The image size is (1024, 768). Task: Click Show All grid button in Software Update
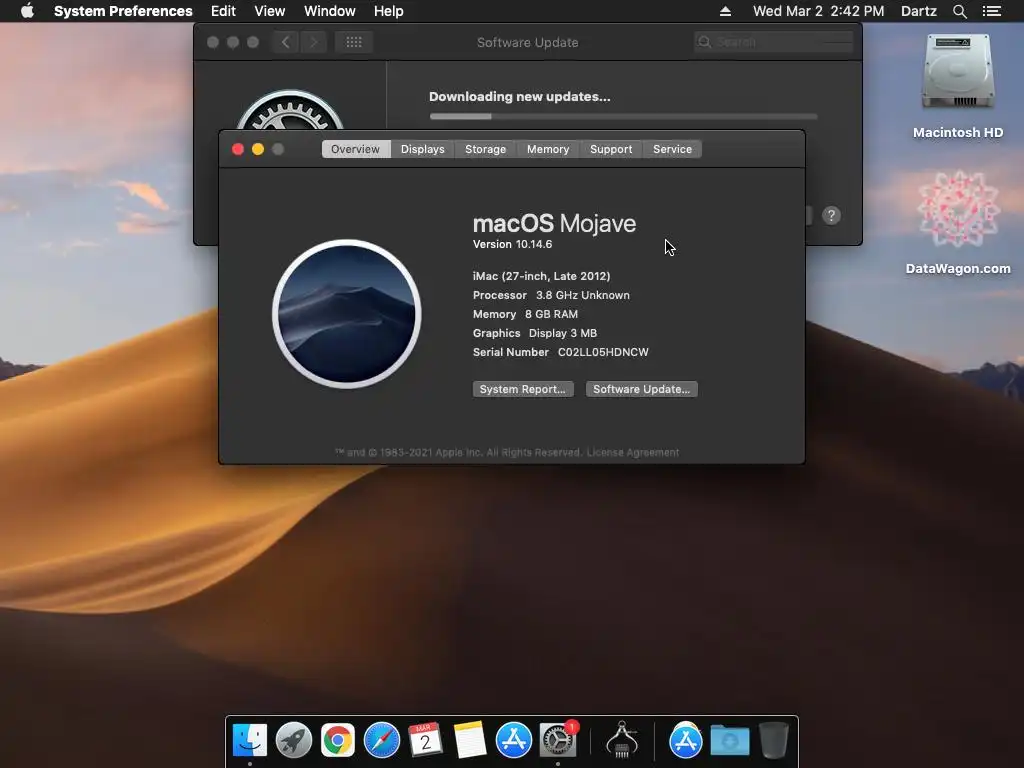click(354, 42)
